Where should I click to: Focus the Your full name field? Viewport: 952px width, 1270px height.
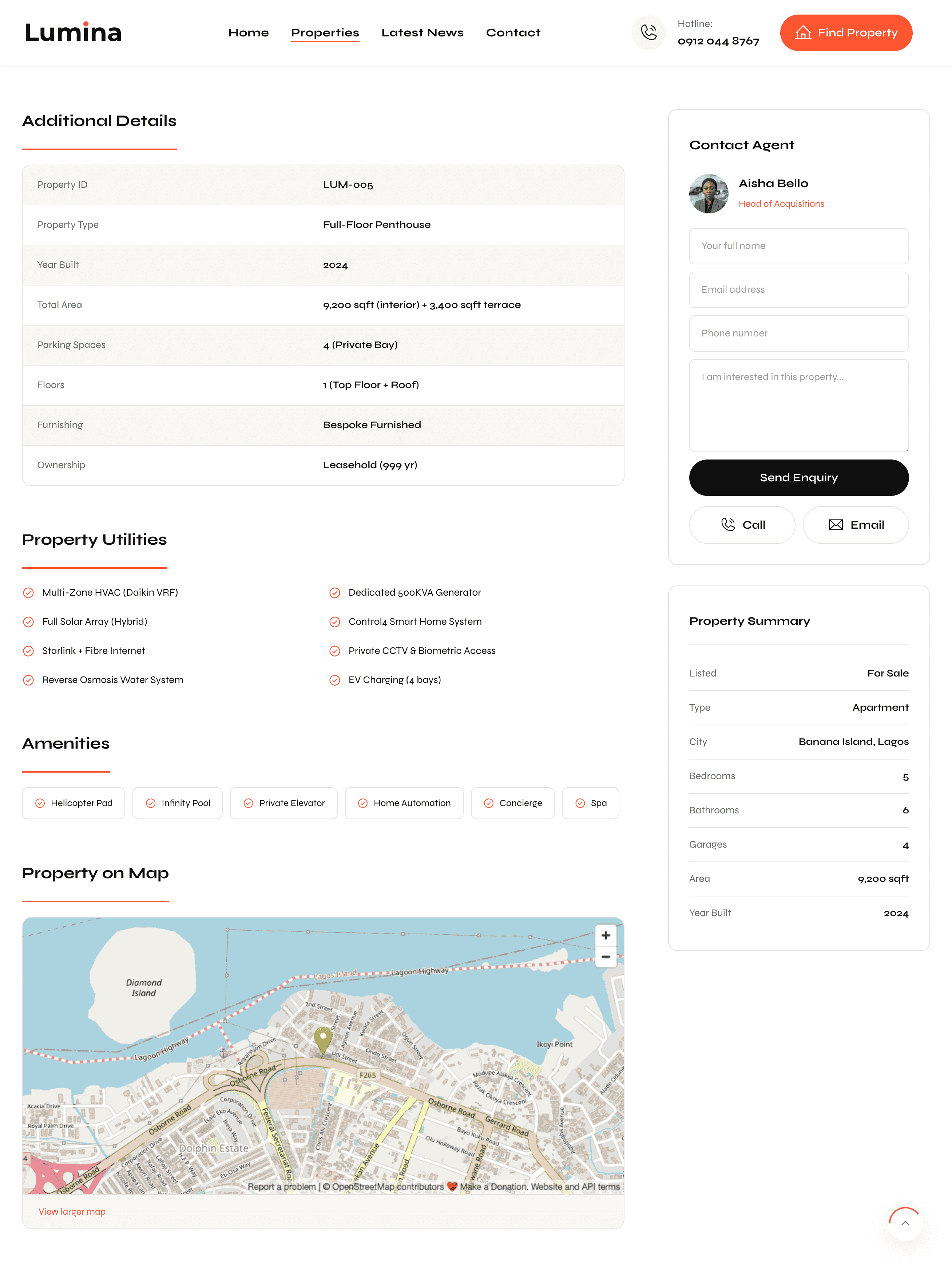pos(799,246)
